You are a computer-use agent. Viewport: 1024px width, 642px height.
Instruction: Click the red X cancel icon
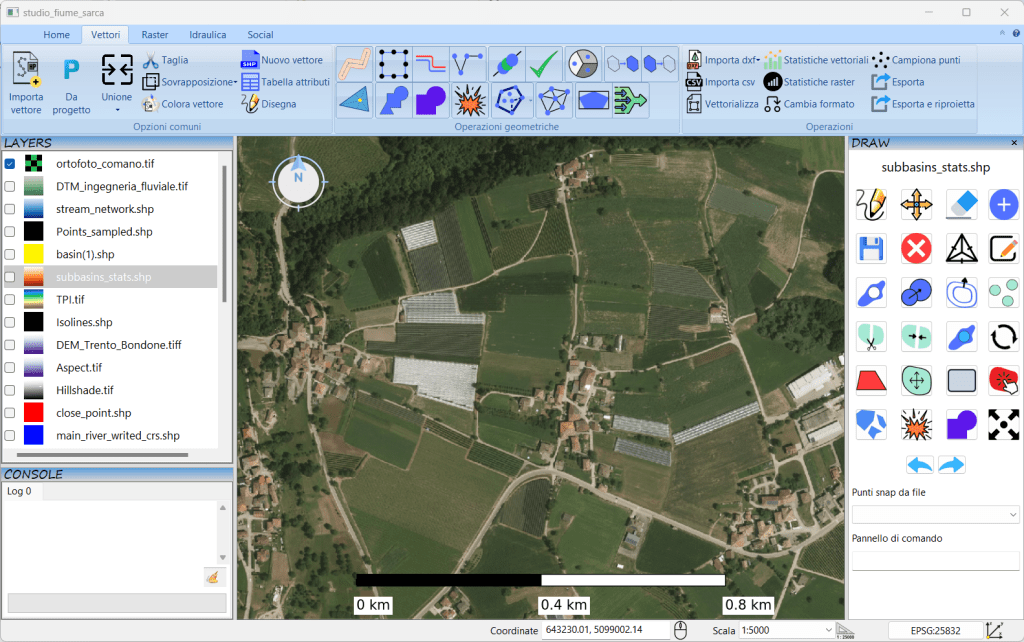[x=916, y=249]
